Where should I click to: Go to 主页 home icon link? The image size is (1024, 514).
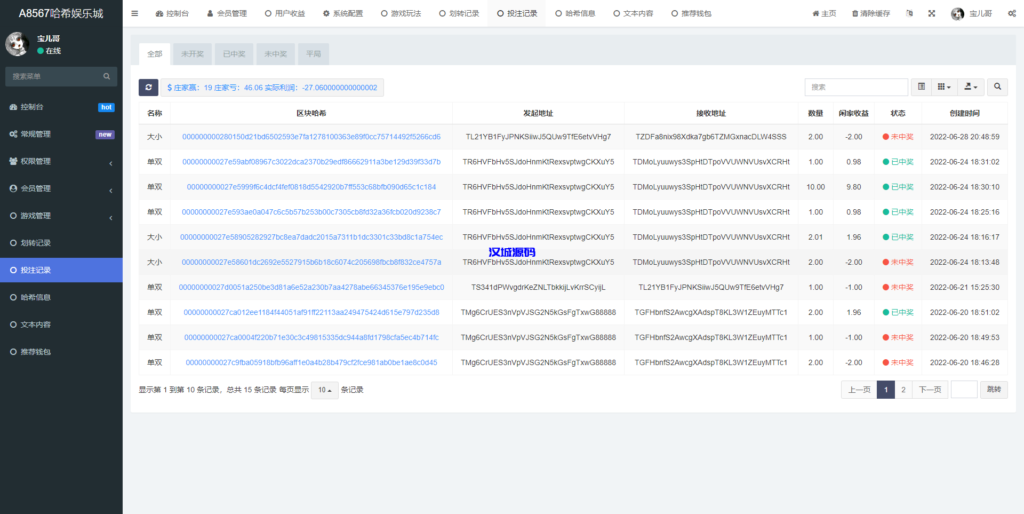pyautogui.click(x=824, y=13)
